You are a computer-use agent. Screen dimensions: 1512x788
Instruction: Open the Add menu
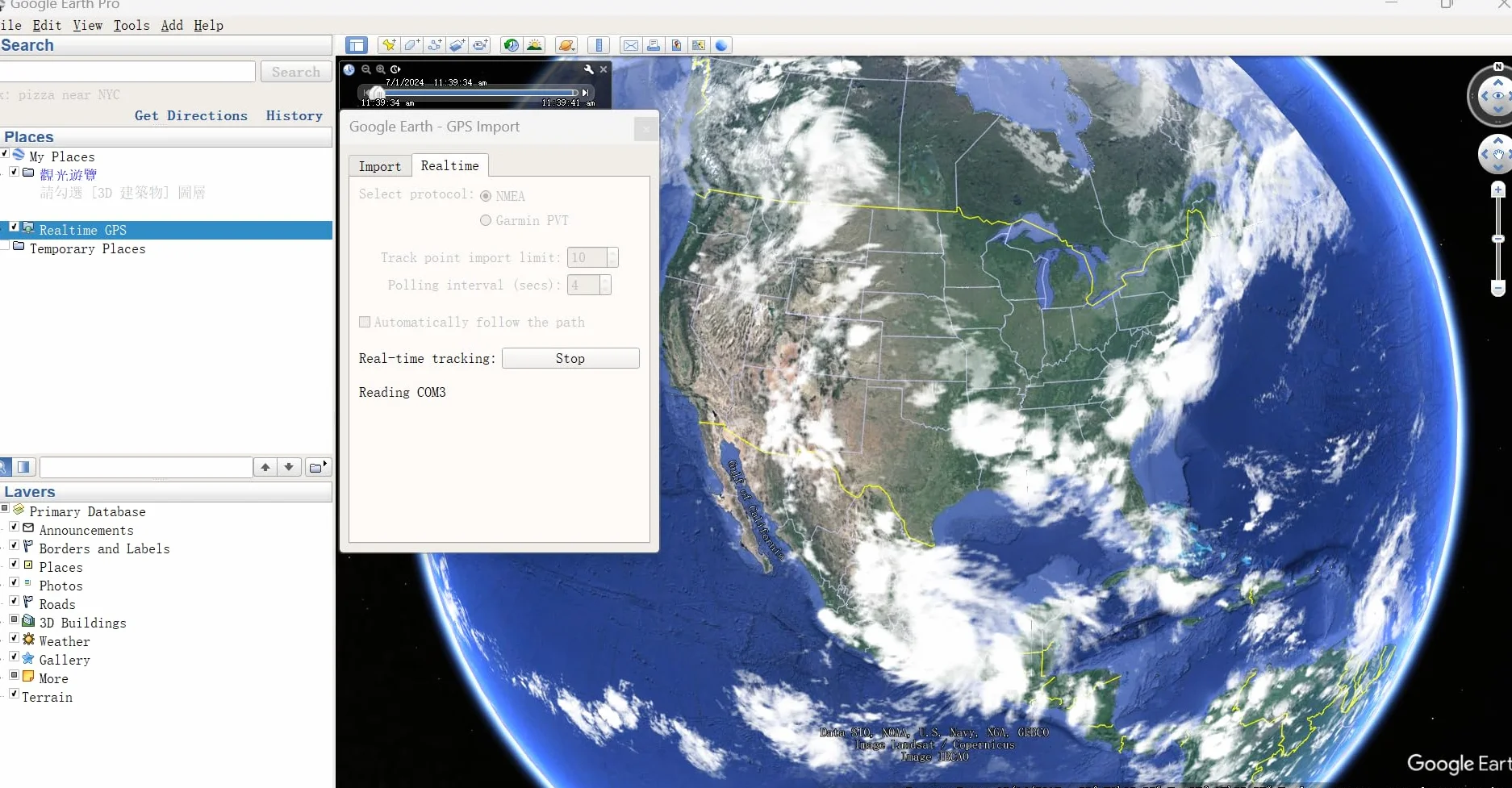coord(172,25)
